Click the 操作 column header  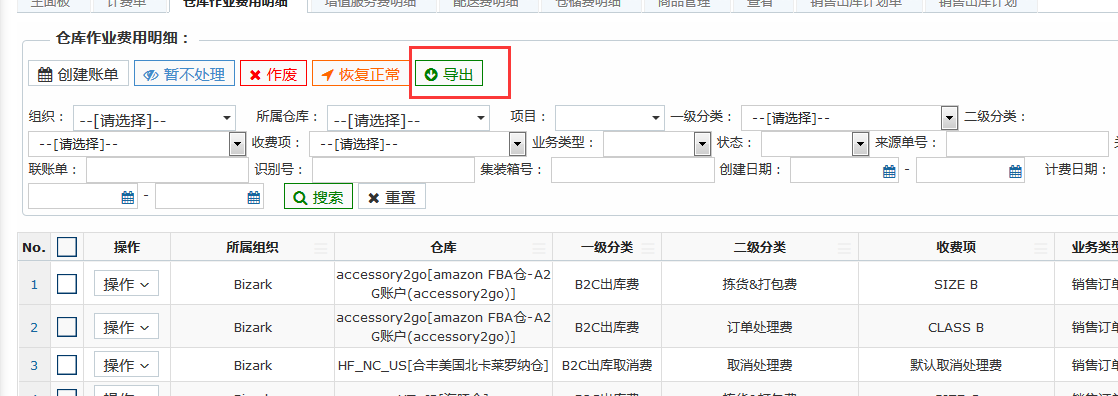(x=127, y=247)
